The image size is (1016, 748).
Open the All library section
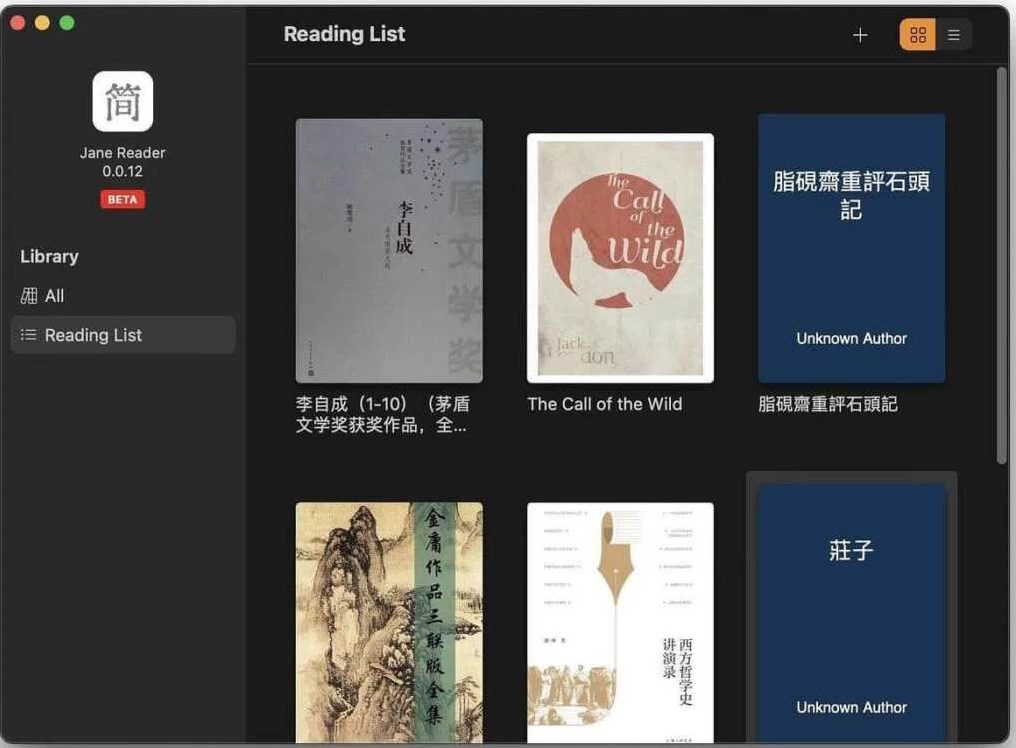click(x=54, y=296)
